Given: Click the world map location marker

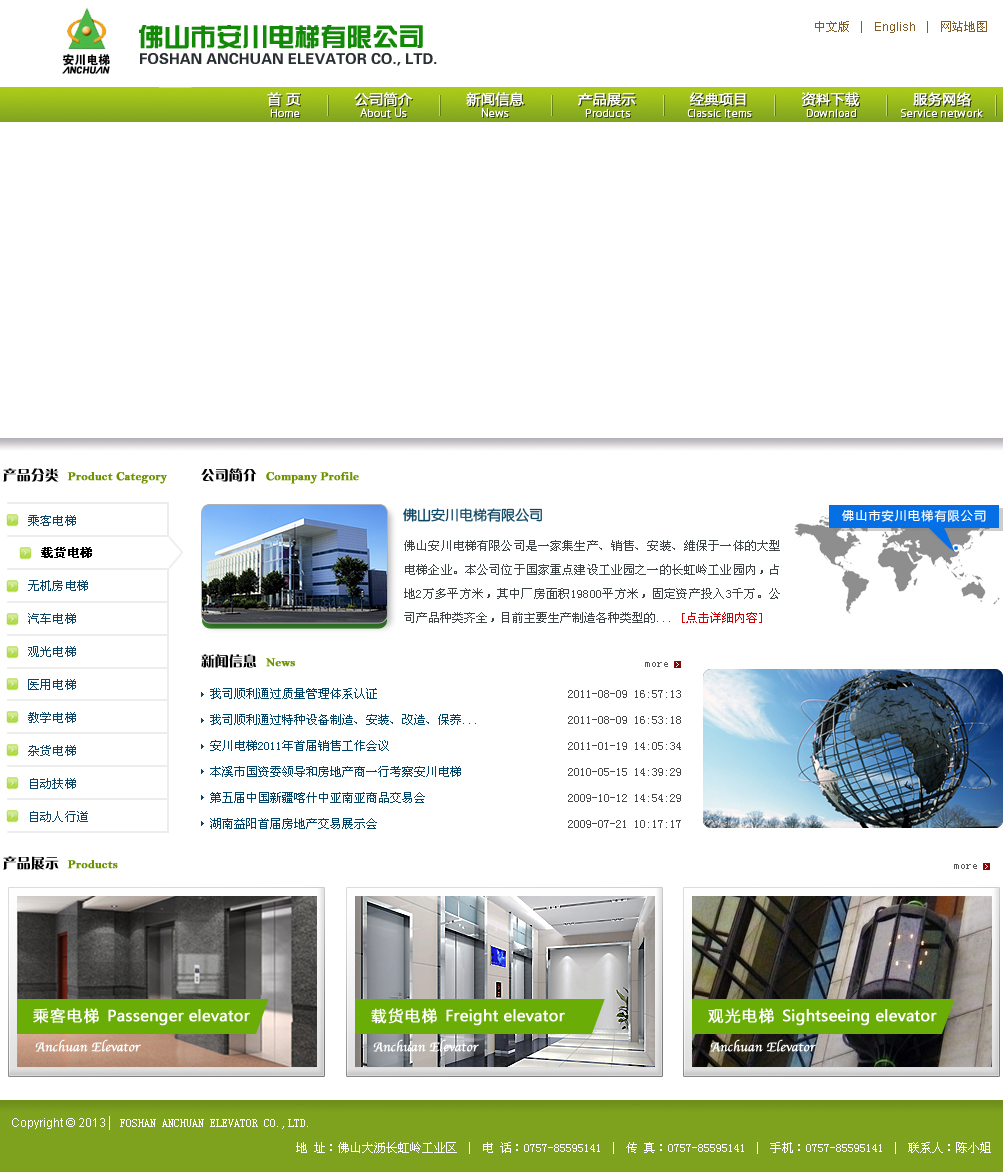Looking at the screenshot, I should (x=955, y=547).
